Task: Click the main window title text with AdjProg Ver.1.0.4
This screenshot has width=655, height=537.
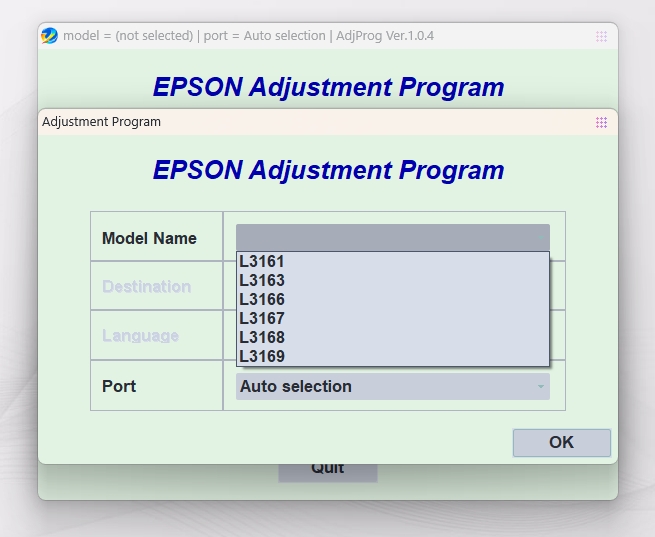Action: tap(249, 36)
